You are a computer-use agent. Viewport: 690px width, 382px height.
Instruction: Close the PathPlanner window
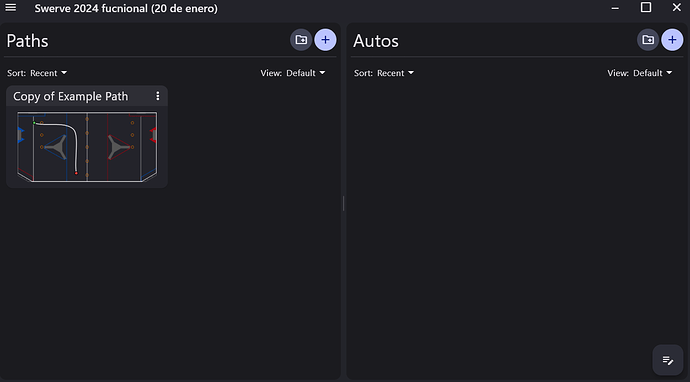676,7
